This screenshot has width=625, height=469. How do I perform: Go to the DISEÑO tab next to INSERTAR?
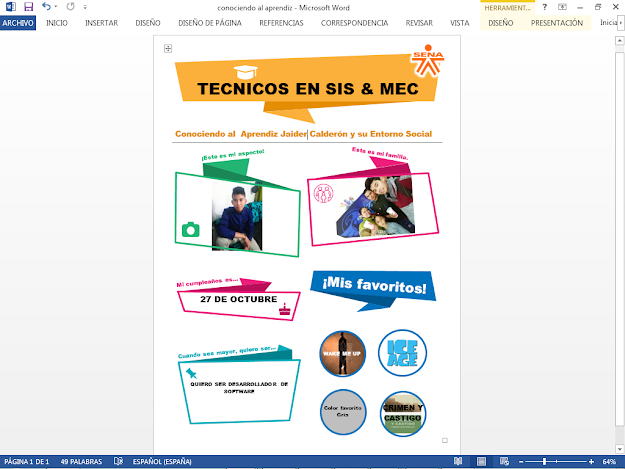[x=148, y=23]
